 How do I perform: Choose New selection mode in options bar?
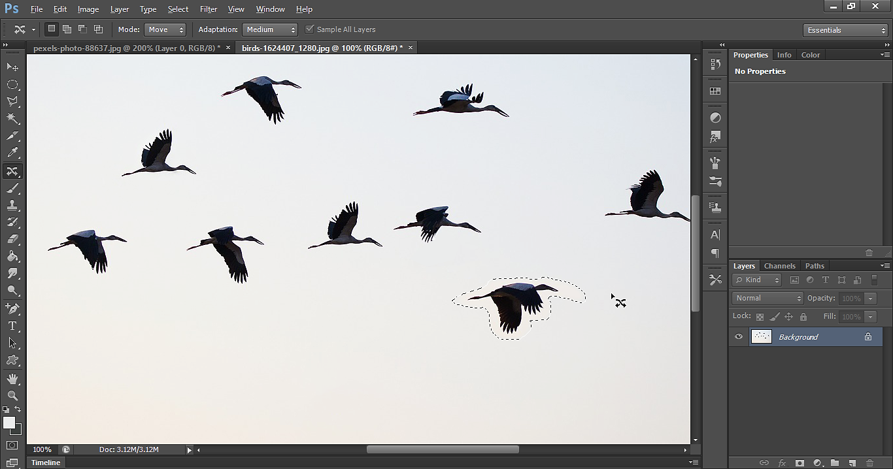(x=51, y=29)
